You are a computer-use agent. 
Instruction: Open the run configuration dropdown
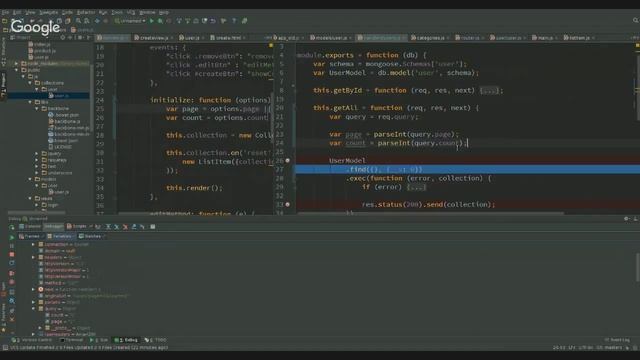coord(130,21)
